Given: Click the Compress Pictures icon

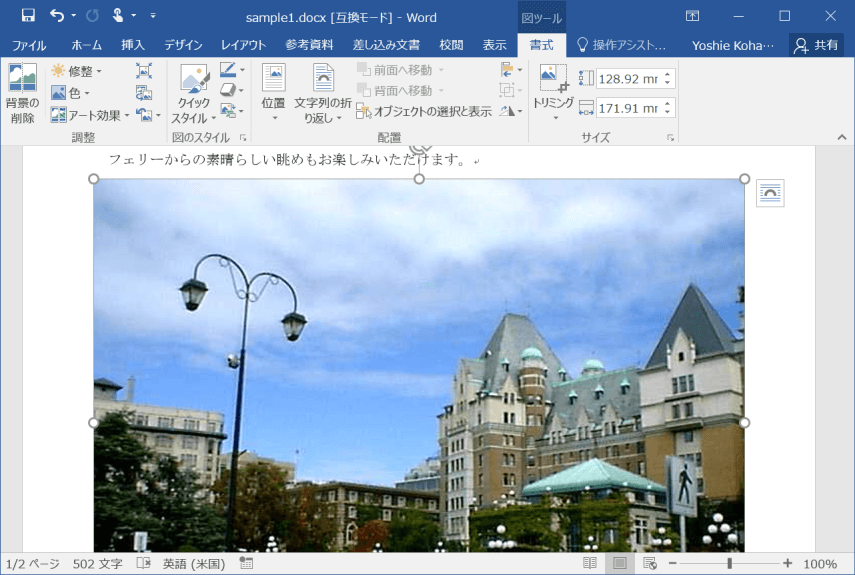Looking at the screenshot, I should click(x=144, y=71).
